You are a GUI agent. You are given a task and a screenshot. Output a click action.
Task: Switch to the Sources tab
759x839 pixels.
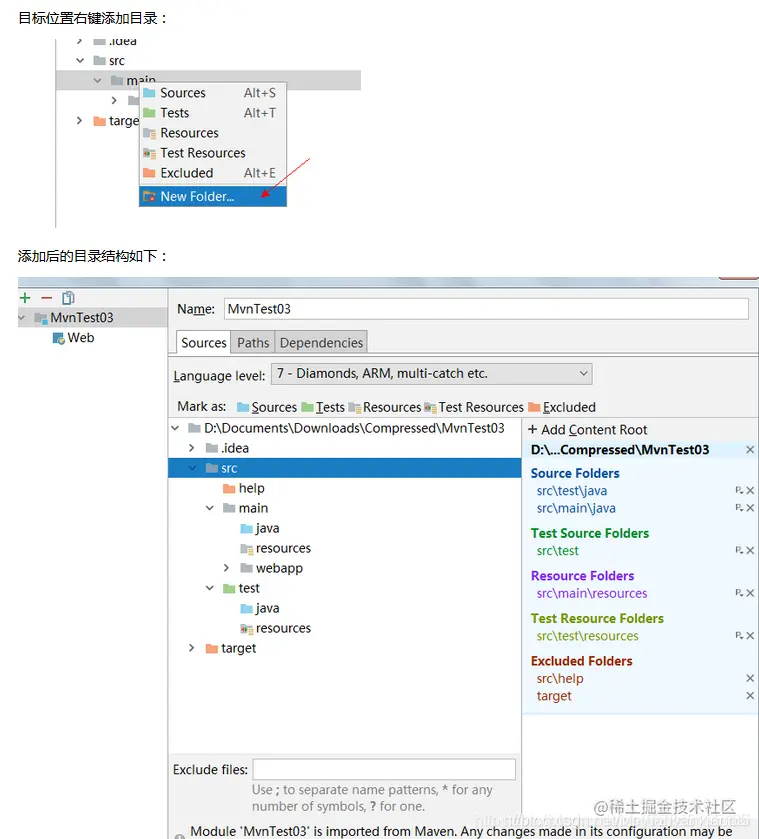click(203, 342)
